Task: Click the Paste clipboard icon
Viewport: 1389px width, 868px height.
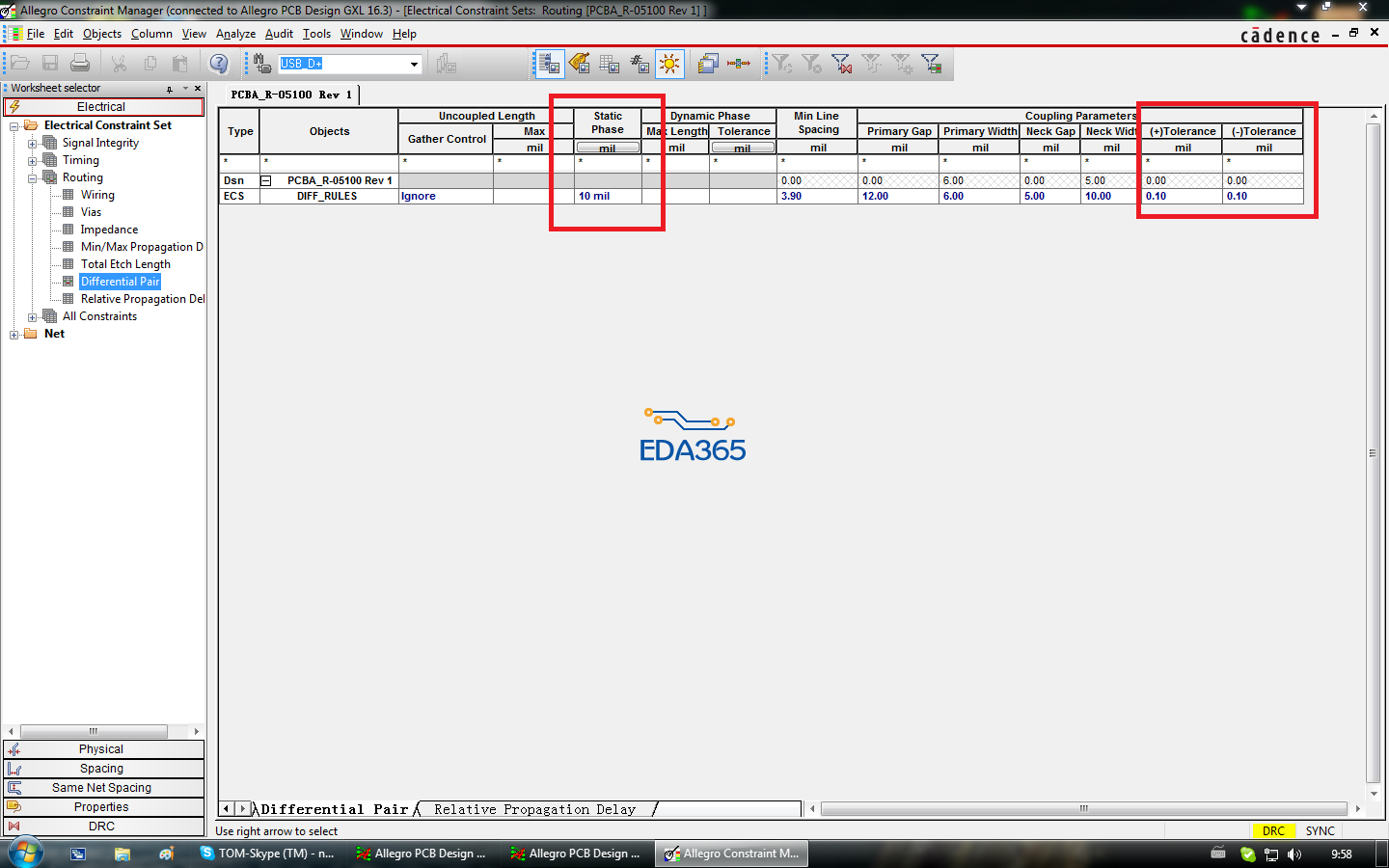Action: click(x=179, y=64)
